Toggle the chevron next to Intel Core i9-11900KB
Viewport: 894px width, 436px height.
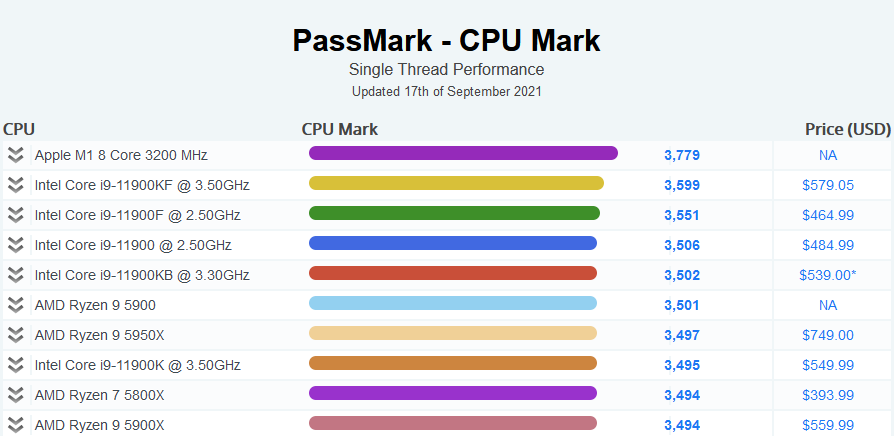click(15, 275)
